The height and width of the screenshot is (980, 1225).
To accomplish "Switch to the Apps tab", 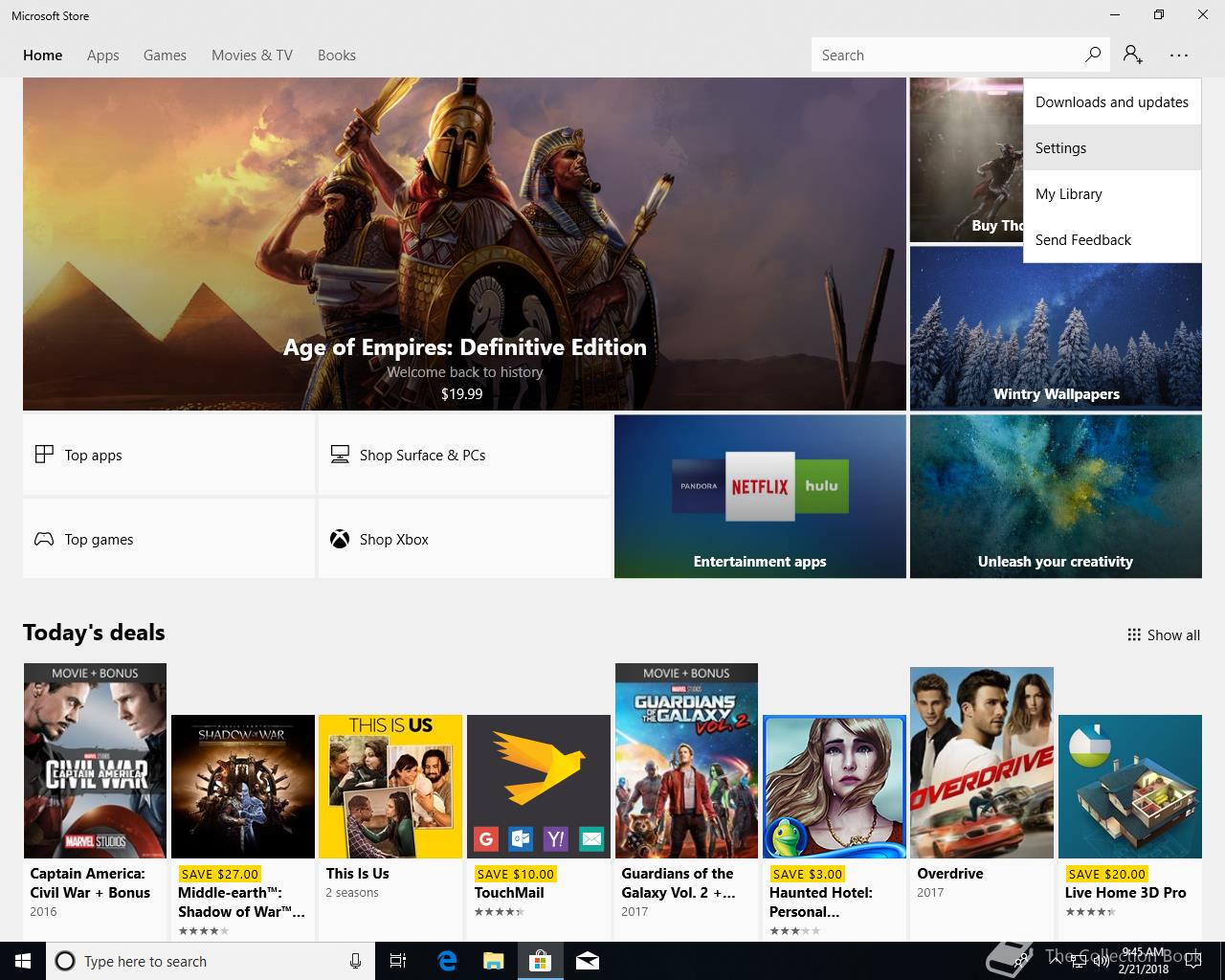I will 102,56.
